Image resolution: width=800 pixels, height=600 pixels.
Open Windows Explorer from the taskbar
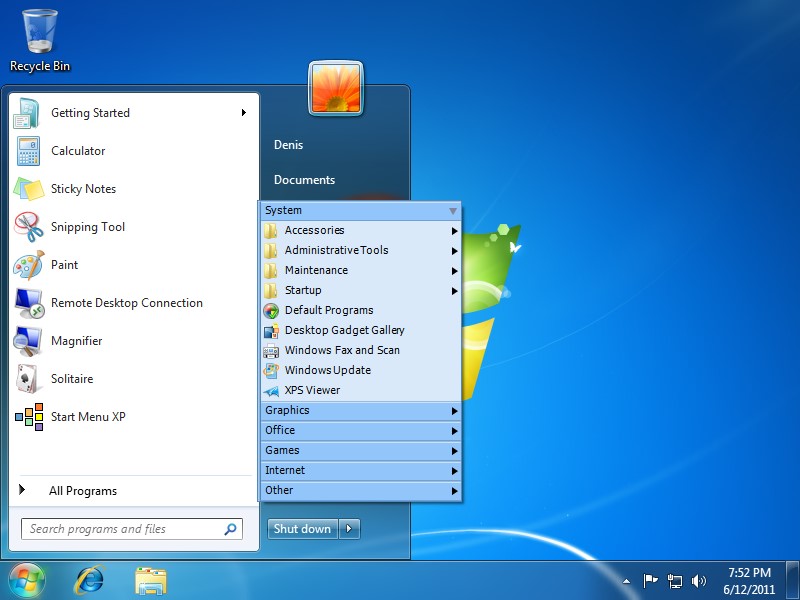pos(151,581)
